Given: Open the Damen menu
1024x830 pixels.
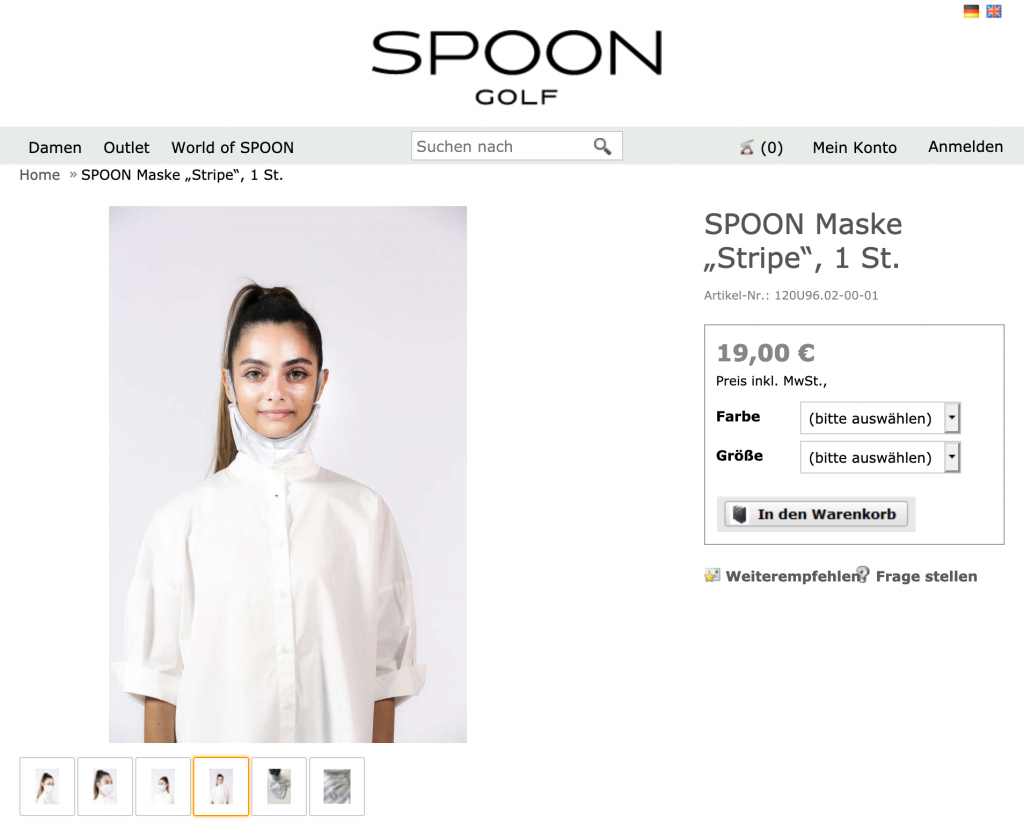Looking at the screenshot, I should click(55, 148).
